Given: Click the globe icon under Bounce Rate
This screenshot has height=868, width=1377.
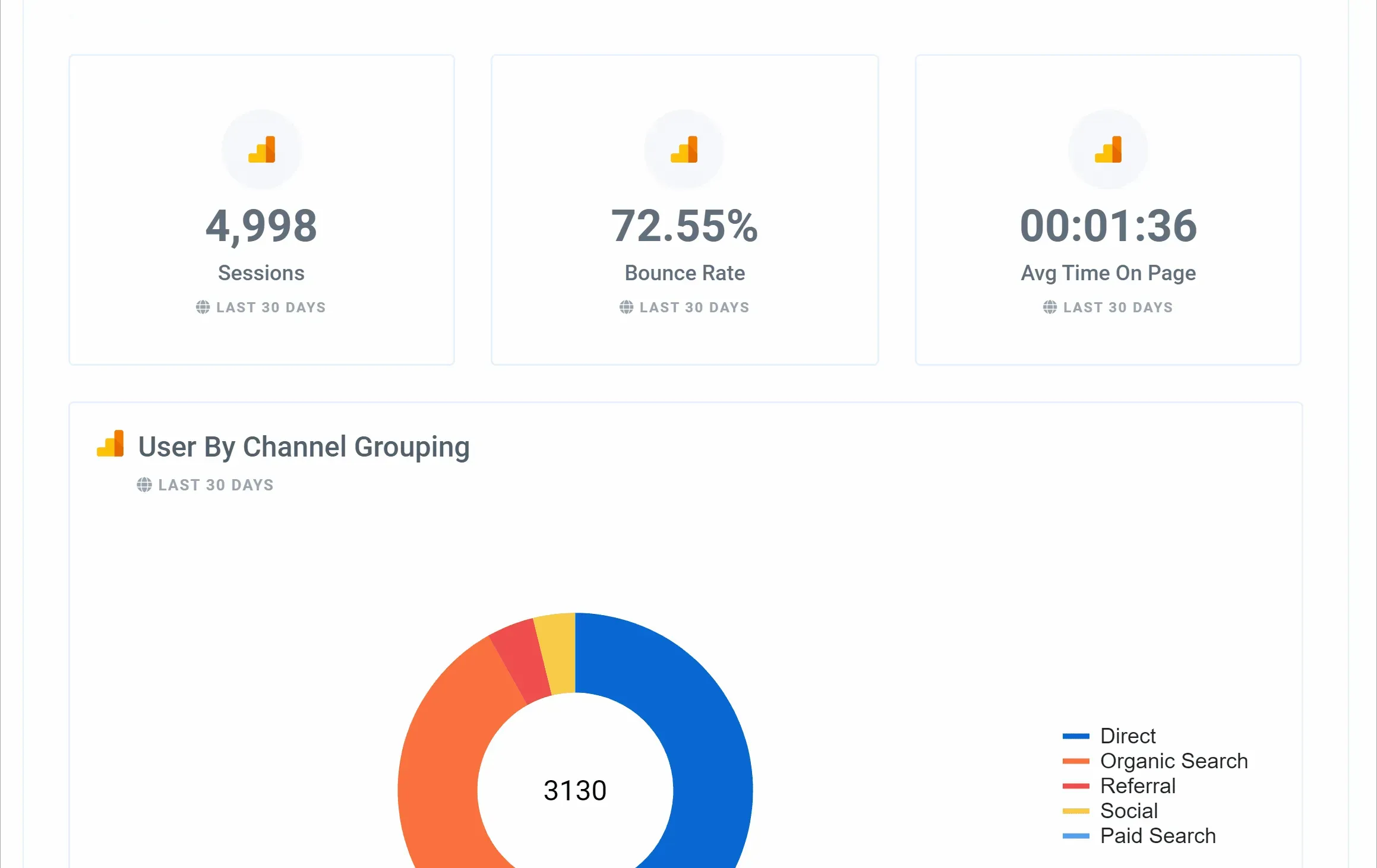Looking at the screenshot, I should click(x=627, y=307).
